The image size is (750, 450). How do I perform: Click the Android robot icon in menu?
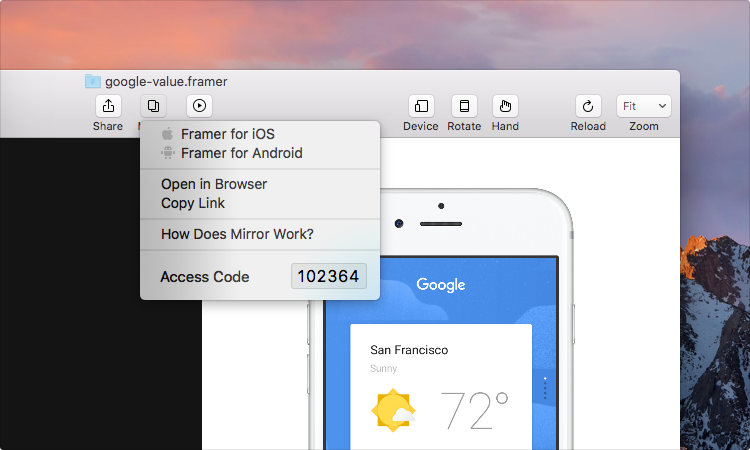167,153
